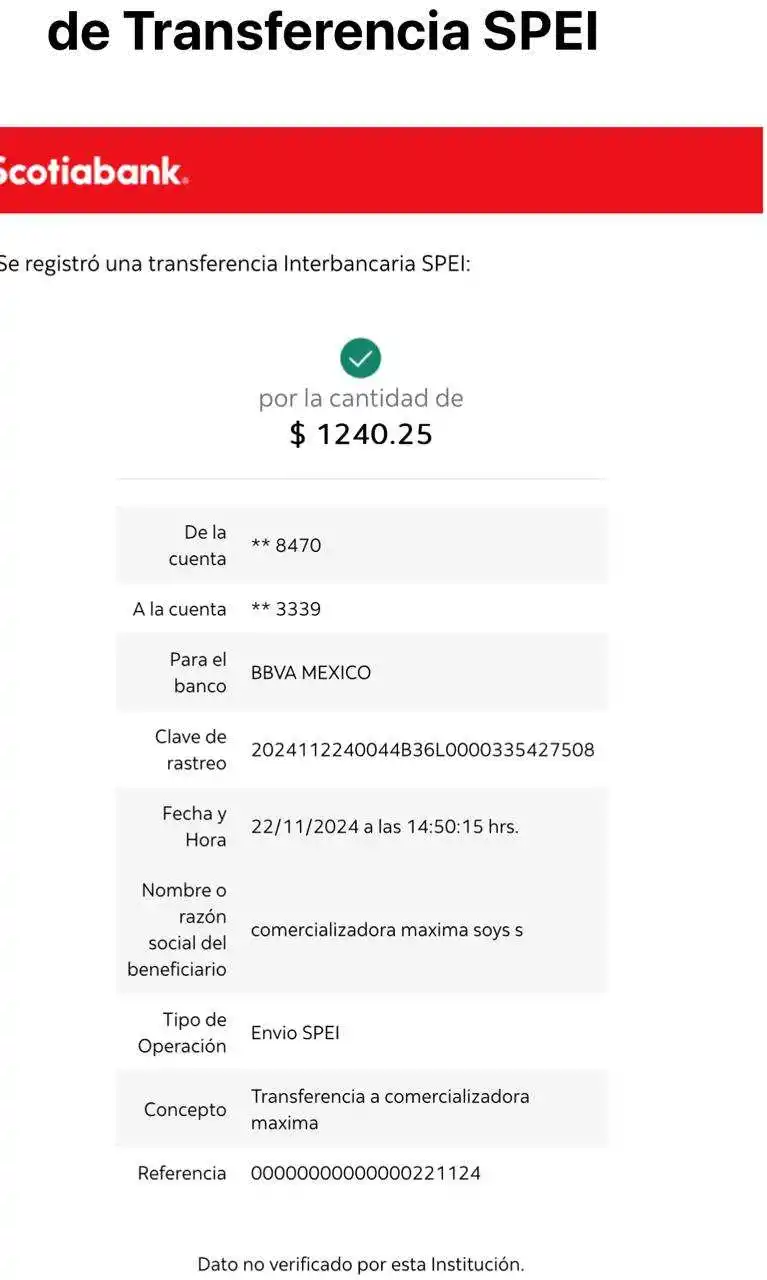Viewport: 767px width, 1280px height.
Task: Select the amount $ 1240.25
Action: [x=361, y=434]
